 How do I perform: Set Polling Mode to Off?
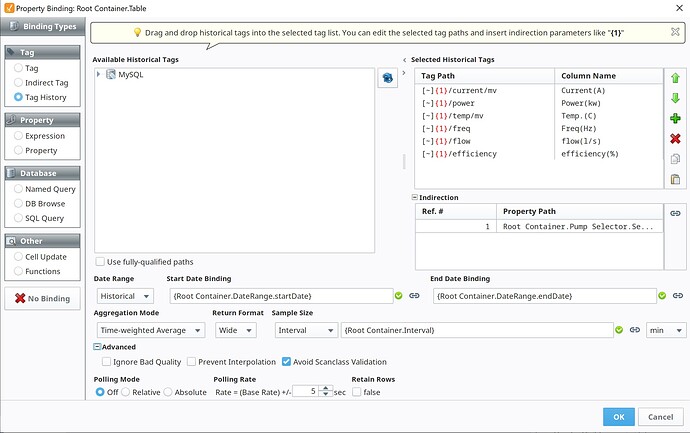tap(100, 392)
